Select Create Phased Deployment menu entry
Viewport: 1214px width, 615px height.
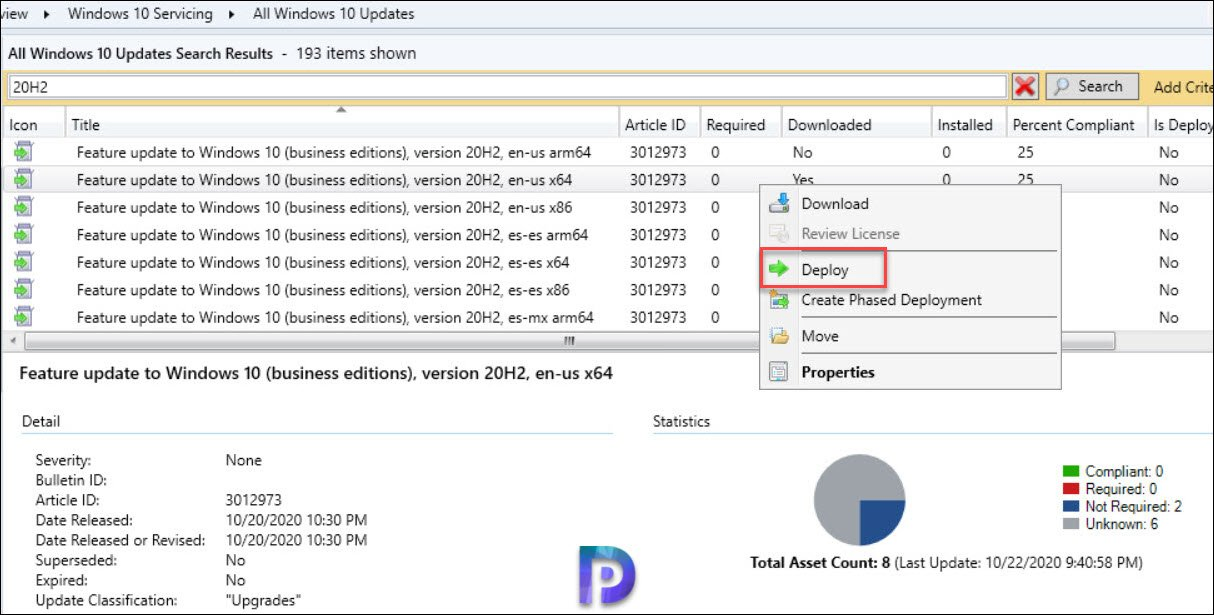pos(892,300)
